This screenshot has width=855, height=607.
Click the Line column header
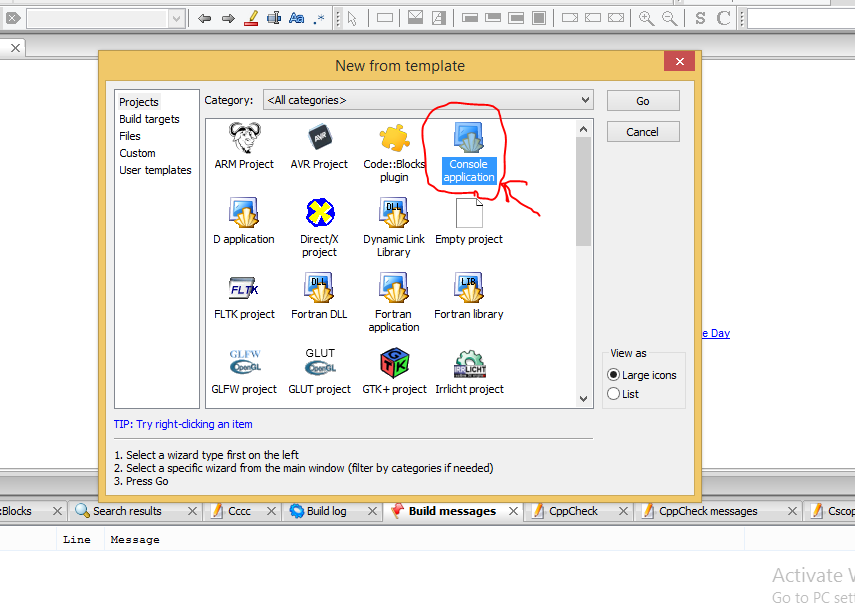[77, 539]
